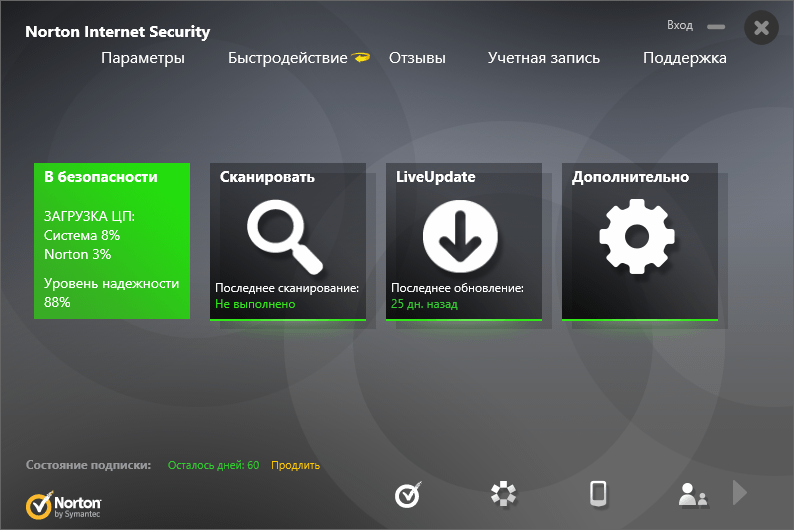Click the Norton 3% CPU reading
794x530 pixels.
tap(77, 254)
